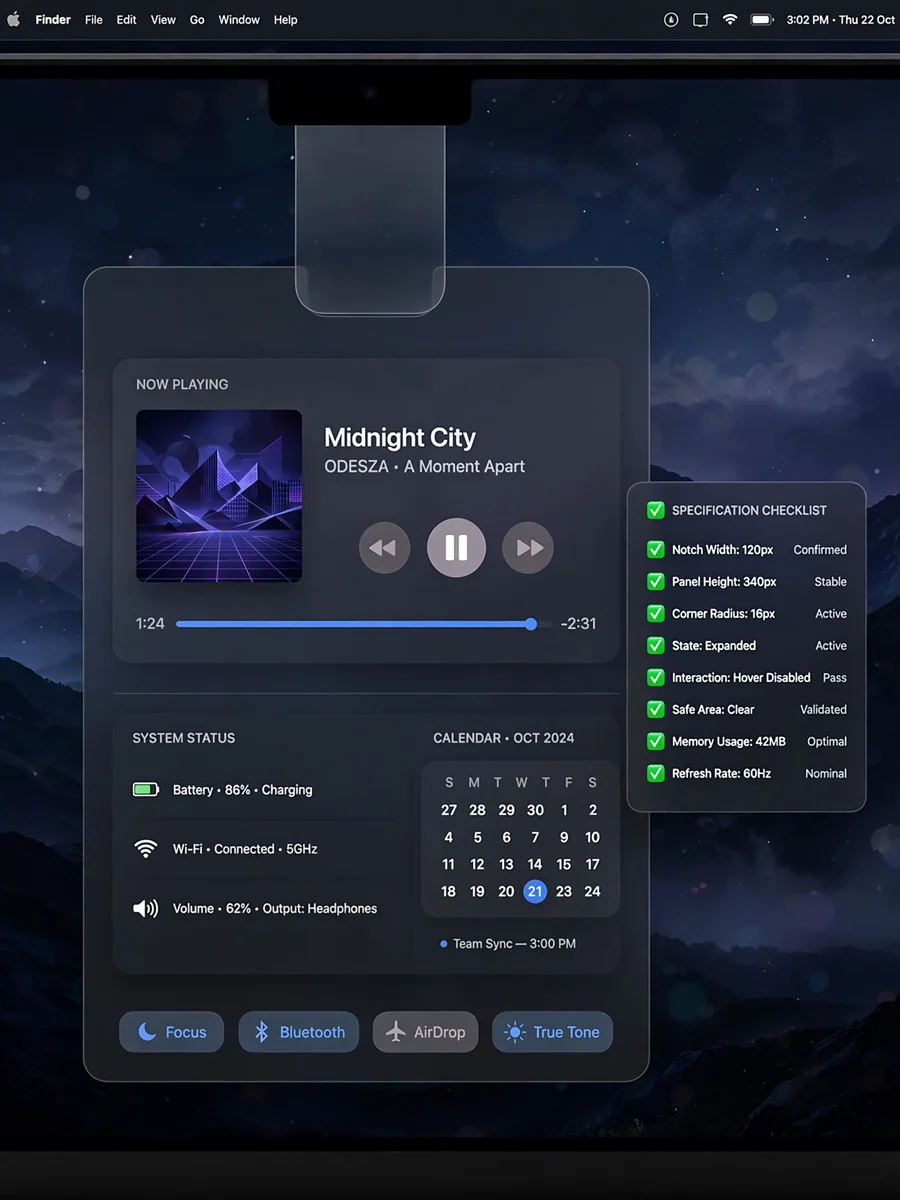Uncheck the Interaction: Hover Disabled checkbox

(656, 678)
